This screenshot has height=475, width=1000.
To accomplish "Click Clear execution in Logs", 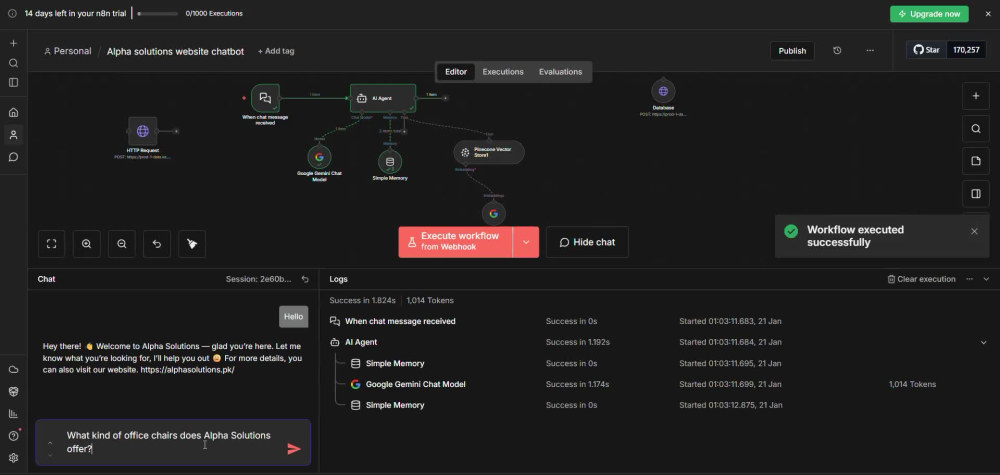I will tap(922, 279).
